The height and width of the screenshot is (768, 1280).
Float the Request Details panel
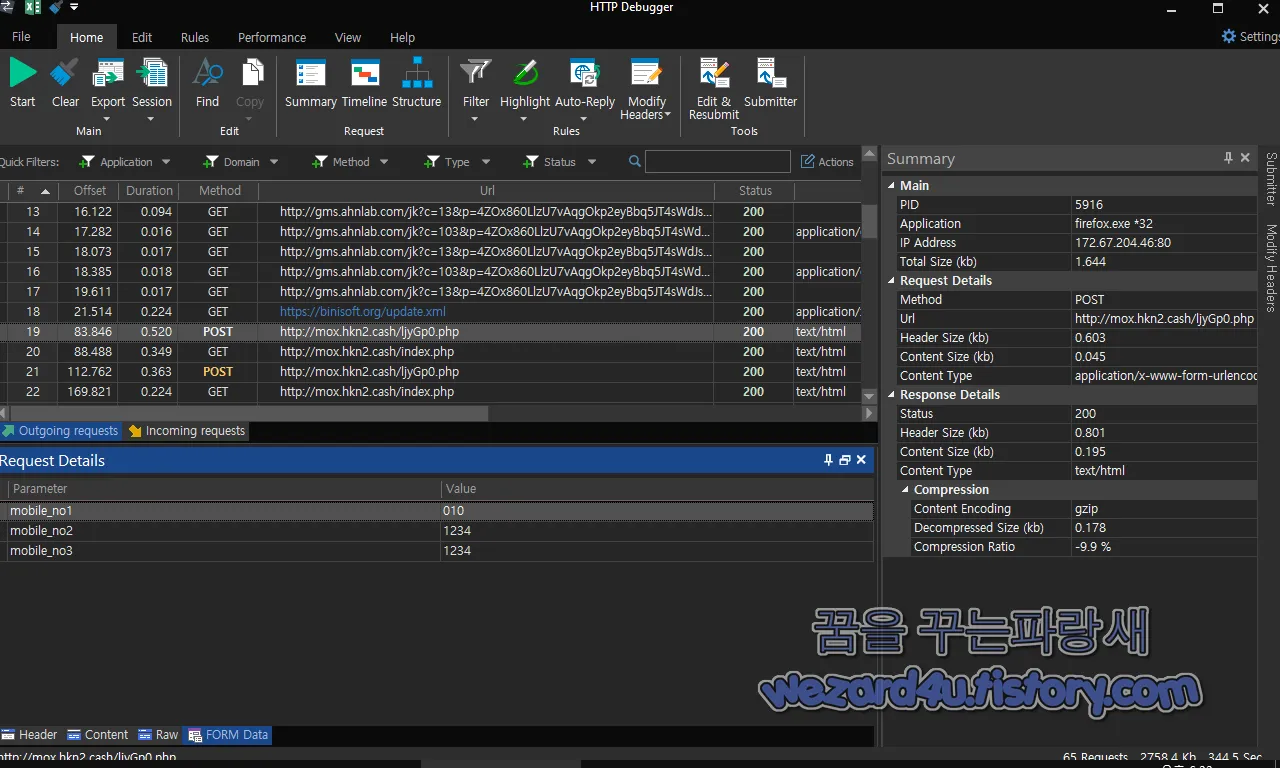(845, 460)
